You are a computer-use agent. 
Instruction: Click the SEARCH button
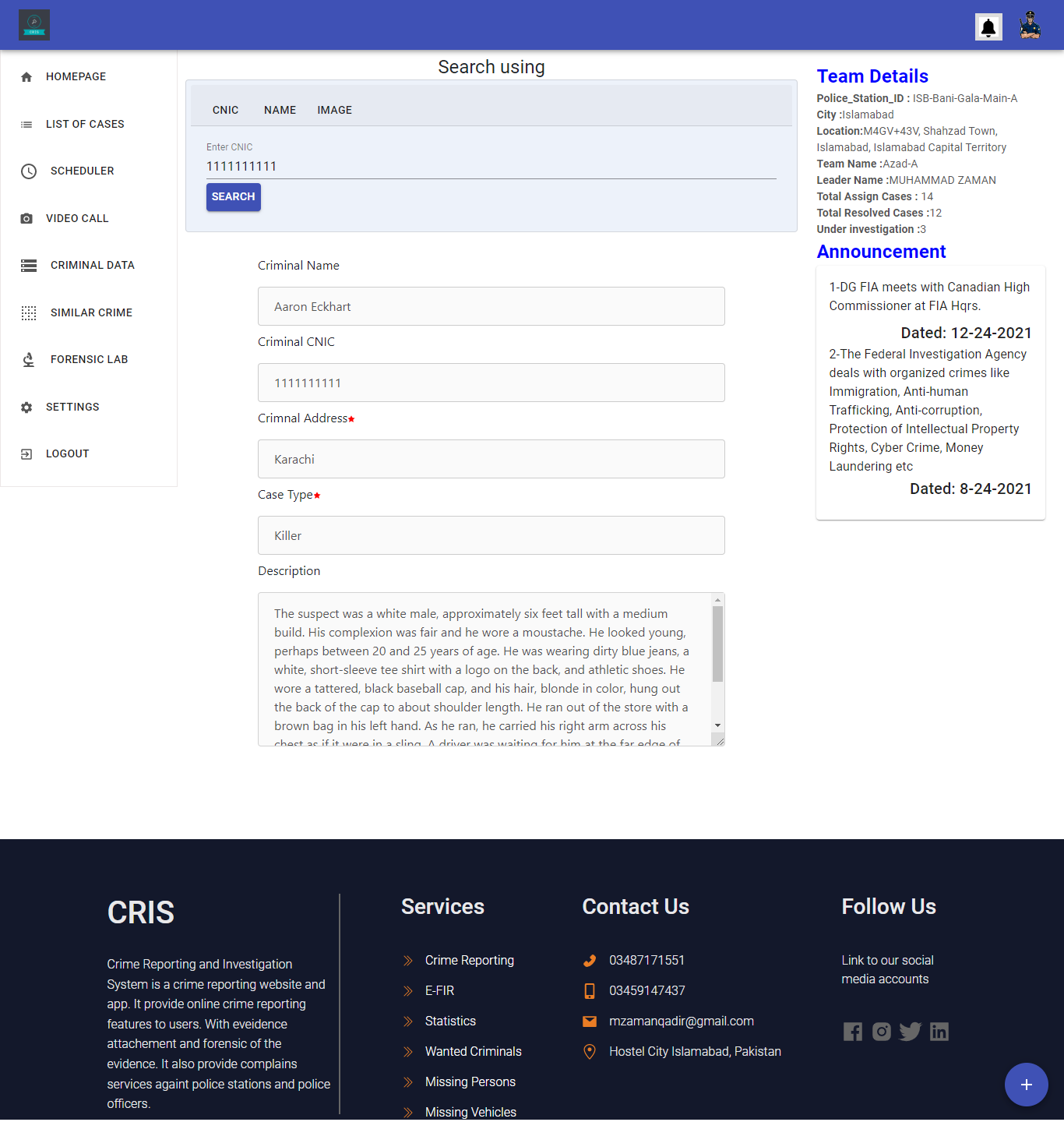233,197
